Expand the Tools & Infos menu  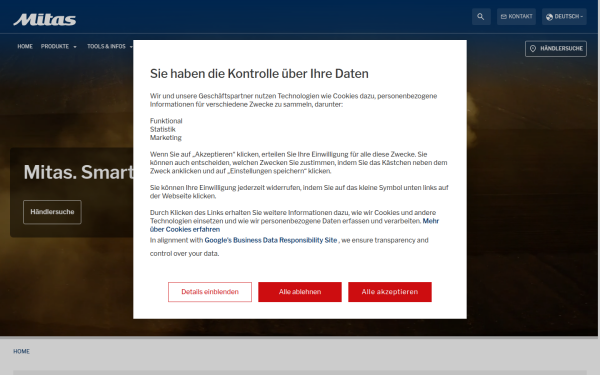(x=110, y=46)
